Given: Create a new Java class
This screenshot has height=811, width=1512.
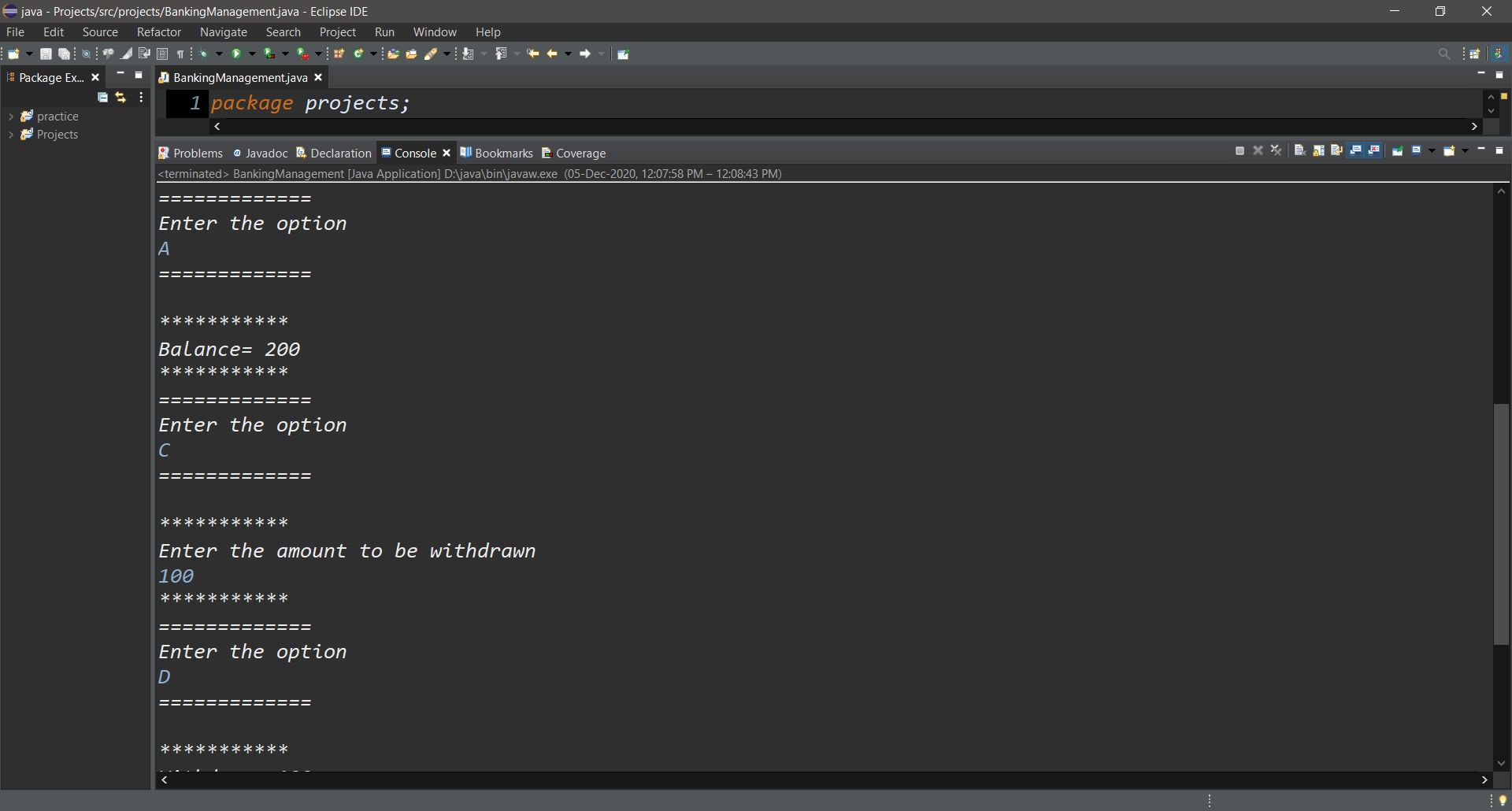Looking at the screenshot, I should 358,54.
